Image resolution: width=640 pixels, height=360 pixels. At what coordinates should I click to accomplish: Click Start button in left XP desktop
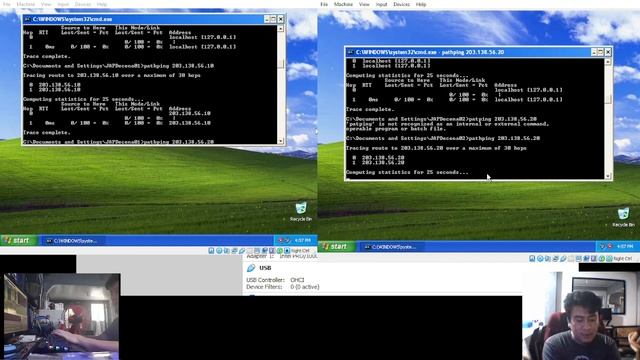coord(18,240)
